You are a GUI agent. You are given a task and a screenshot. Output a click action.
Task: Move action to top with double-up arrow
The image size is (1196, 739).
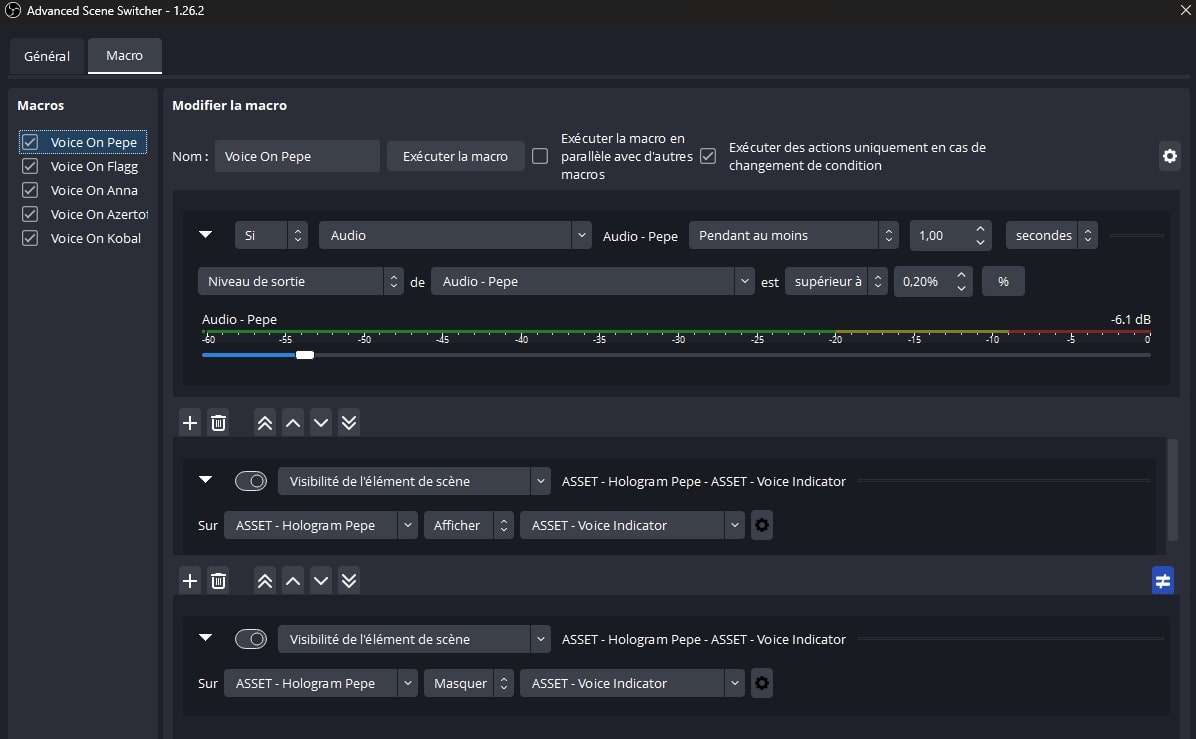[x=264, y=422]
